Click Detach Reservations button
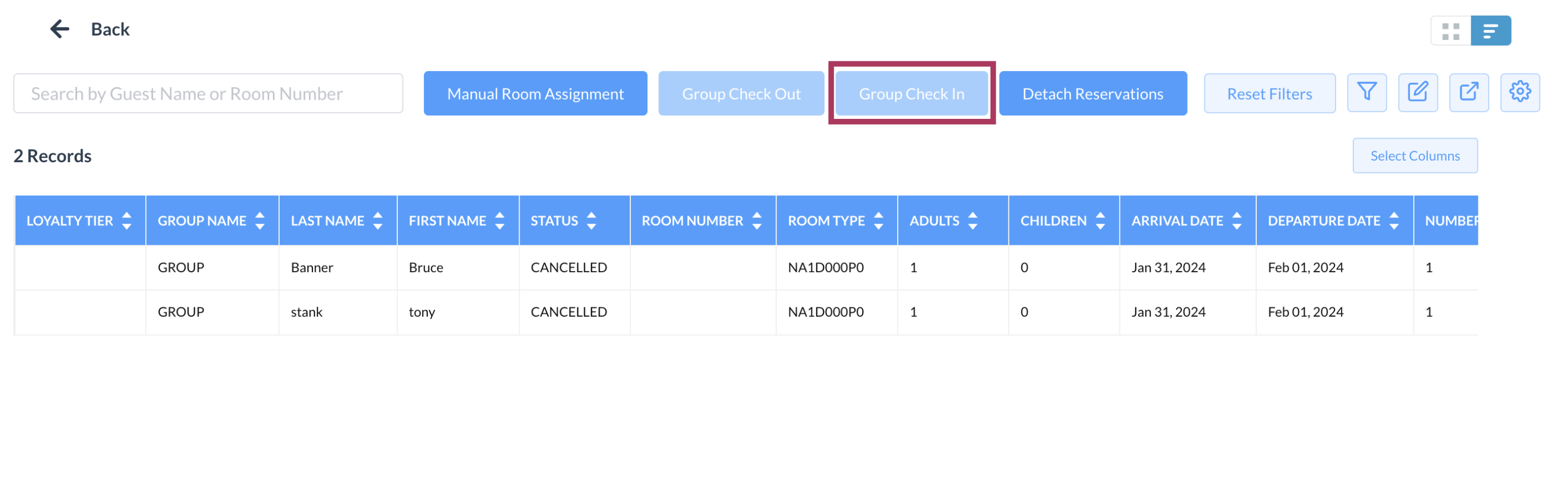 coord(1092,94)
